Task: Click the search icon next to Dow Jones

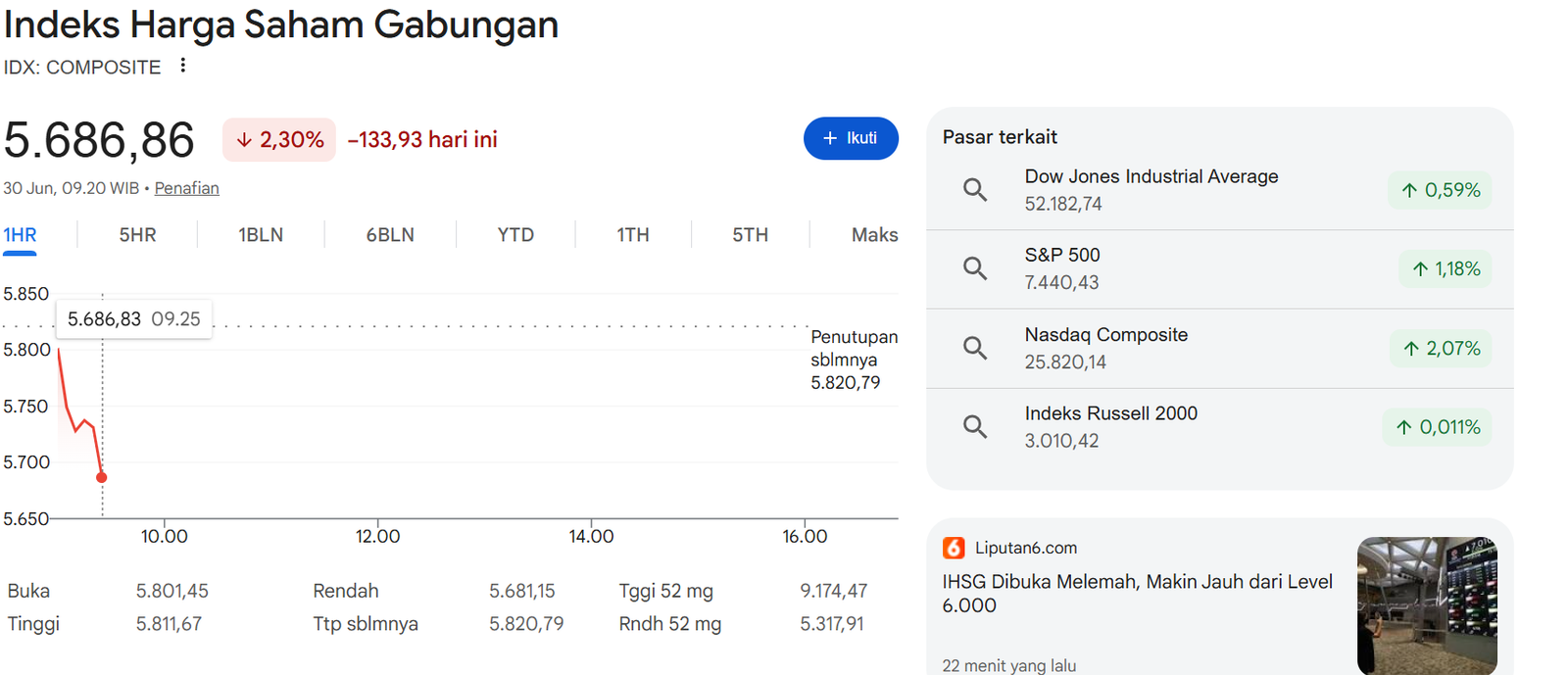Action: [974, 189]
